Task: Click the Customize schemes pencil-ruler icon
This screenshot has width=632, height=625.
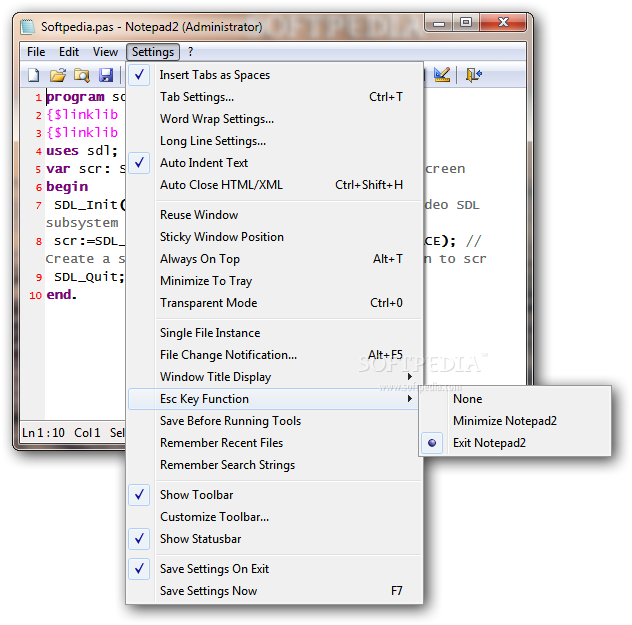Action: [x=442, y=75]
